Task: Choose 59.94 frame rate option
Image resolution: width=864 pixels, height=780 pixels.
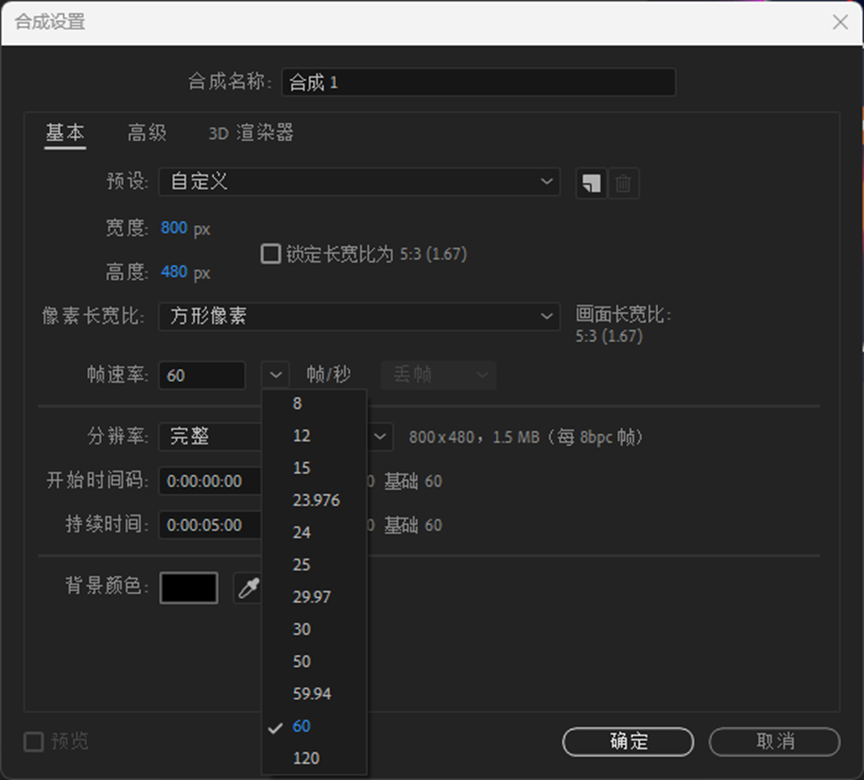Action: [x=314, y=694]
